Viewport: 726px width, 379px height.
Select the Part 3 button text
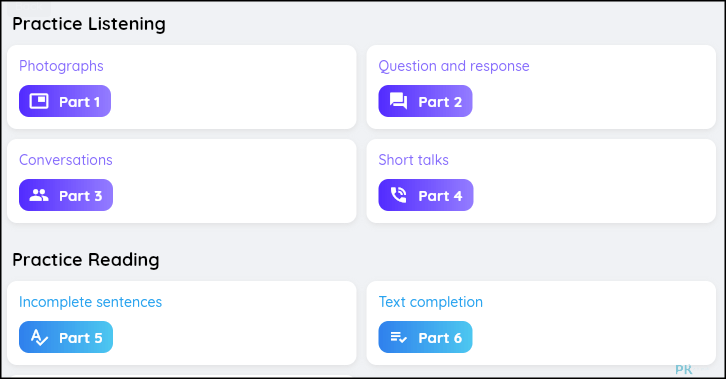click(81, 196)
